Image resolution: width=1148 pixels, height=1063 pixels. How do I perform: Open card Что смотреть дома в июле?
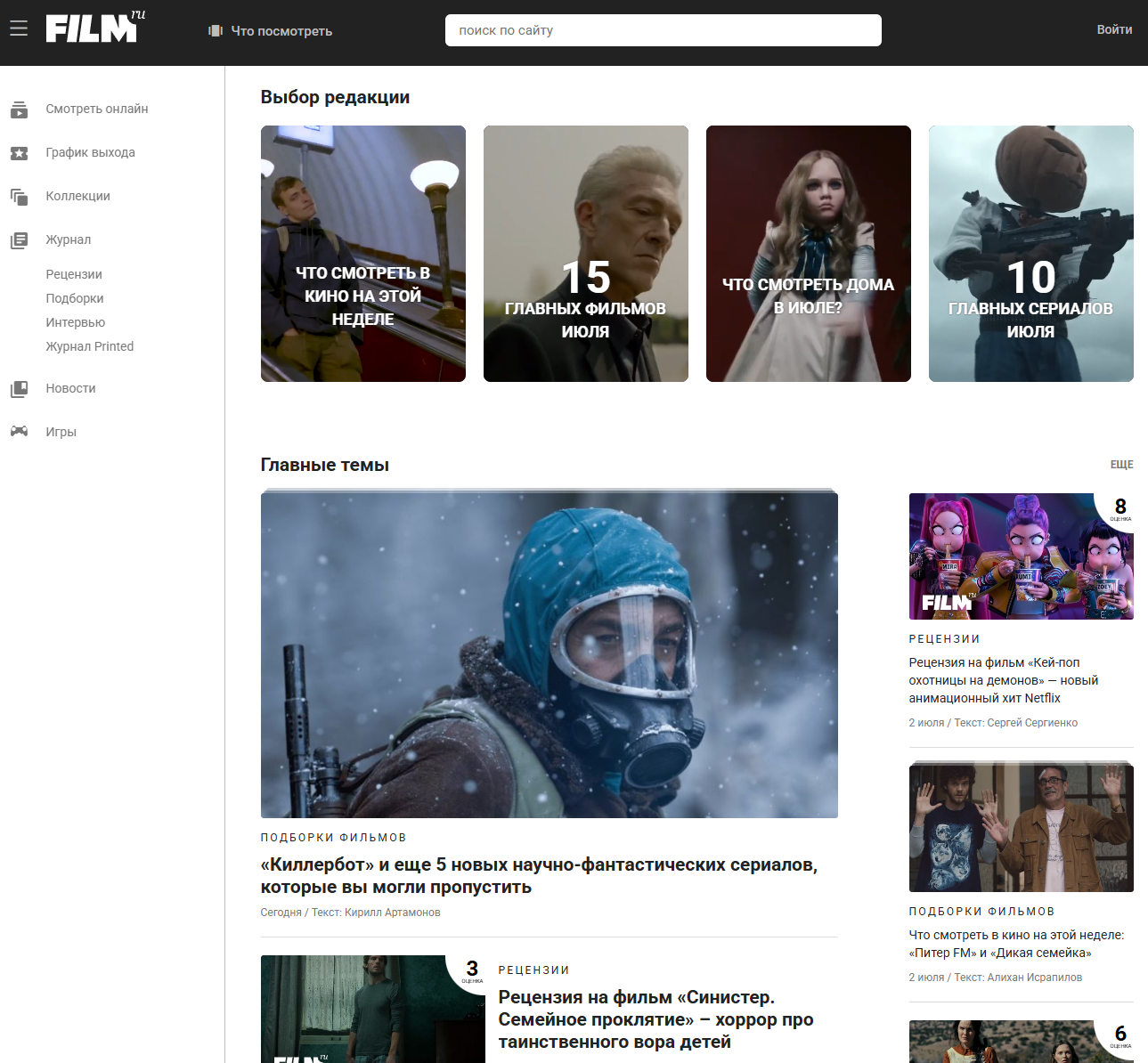[x=809, y=254]
